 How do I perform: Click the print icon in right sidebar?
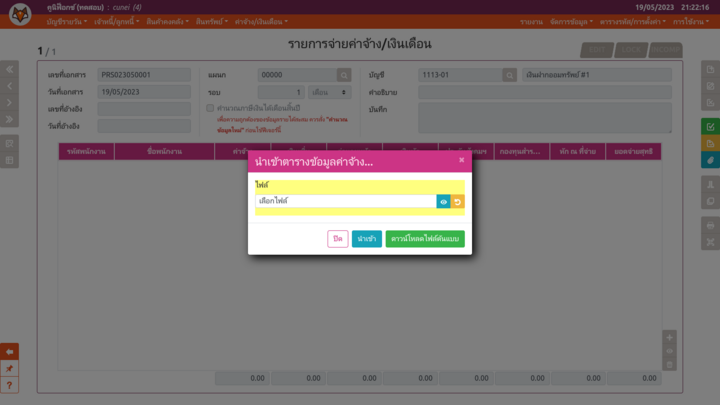click(x=710, y=225)
